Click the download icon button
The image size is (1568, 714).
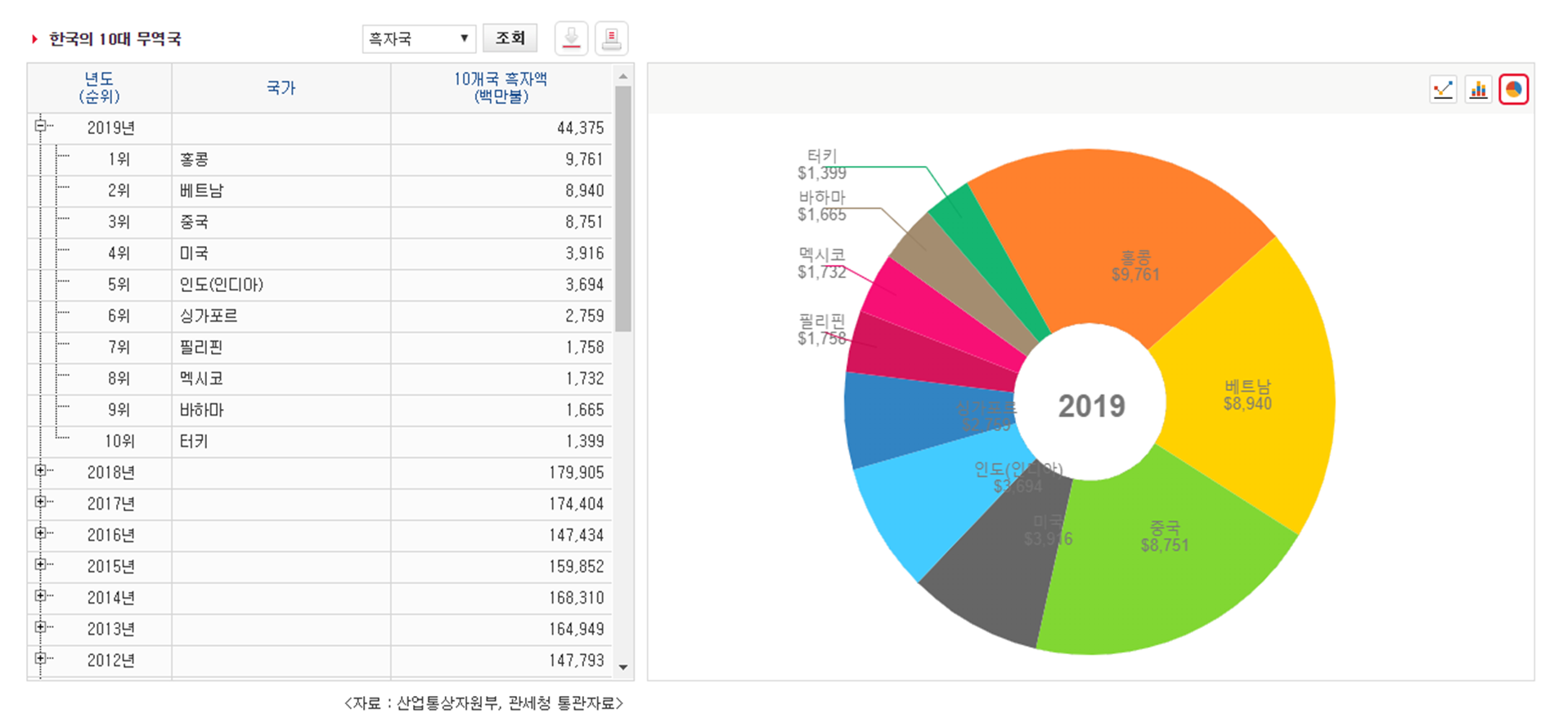571,38
